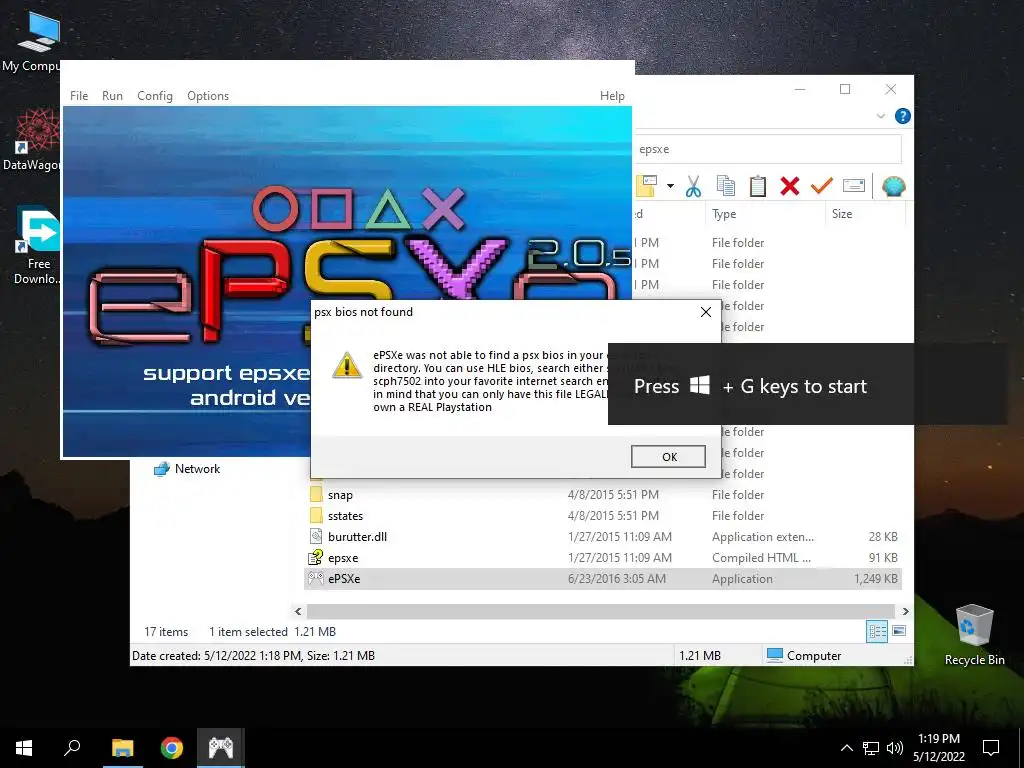1024x768 pixels.
Task: Click the epsxe help file icon
Action: pyautogui.click(x=316, y=558)
